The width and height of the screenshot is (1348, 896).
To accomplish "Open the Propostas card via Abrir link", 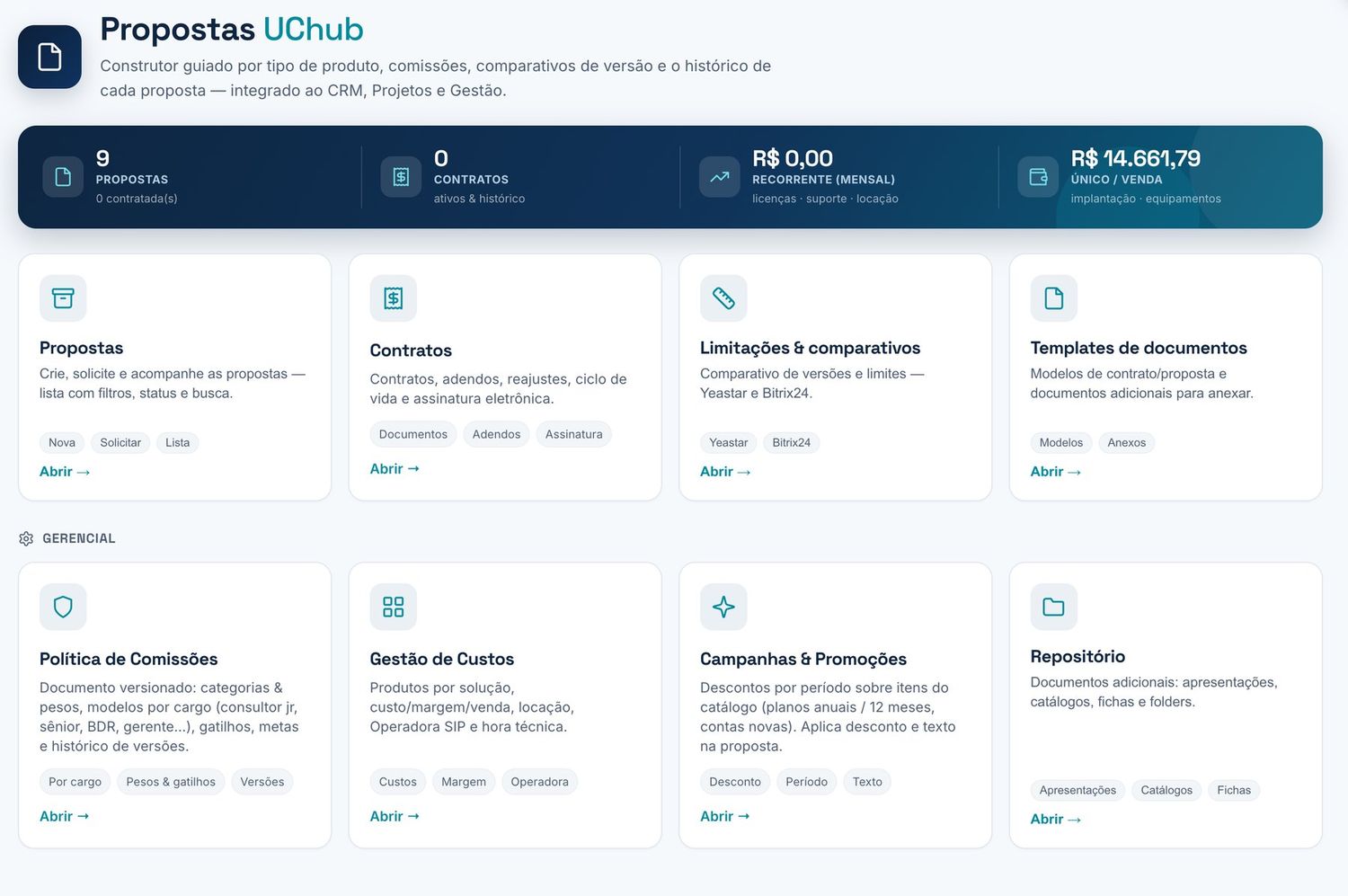I will click(65, 472).
